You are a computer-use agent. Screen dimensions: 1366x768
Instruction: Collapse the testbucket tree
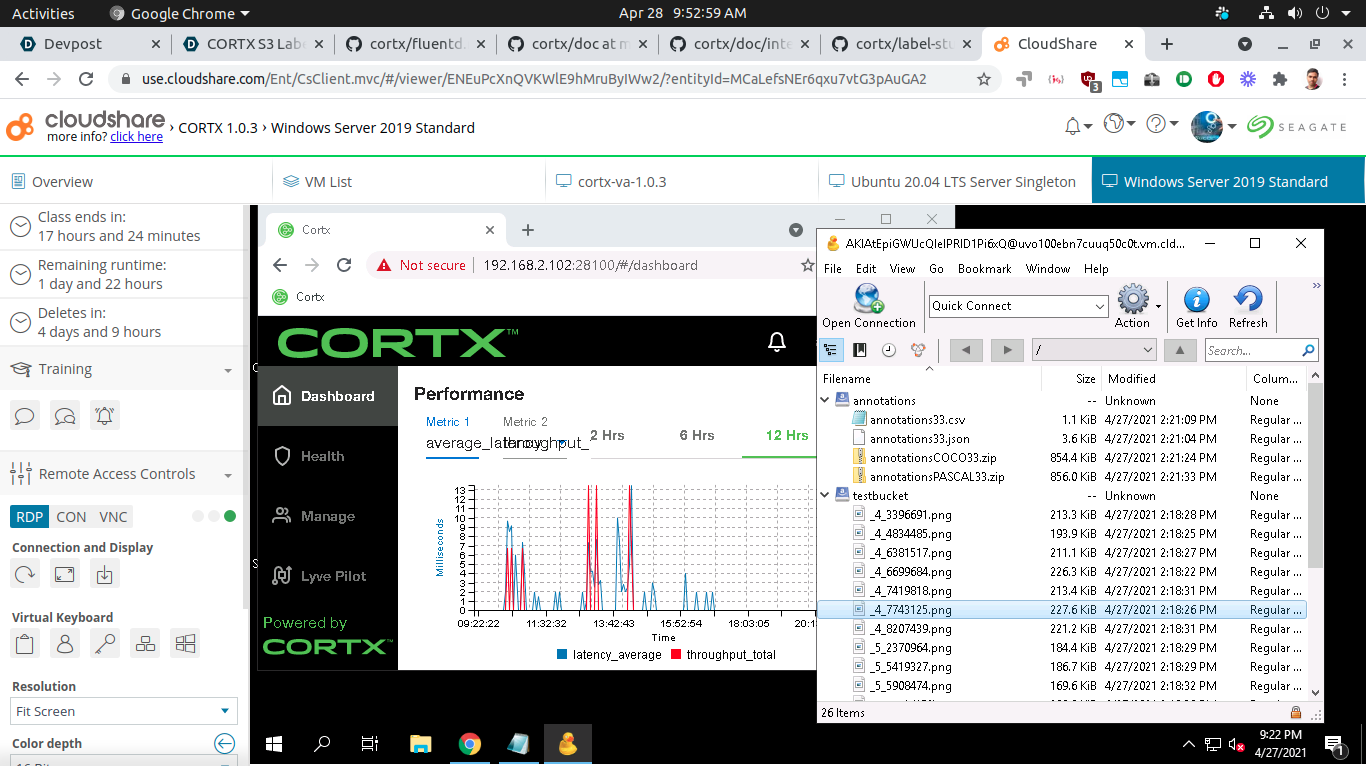(825, 495)
